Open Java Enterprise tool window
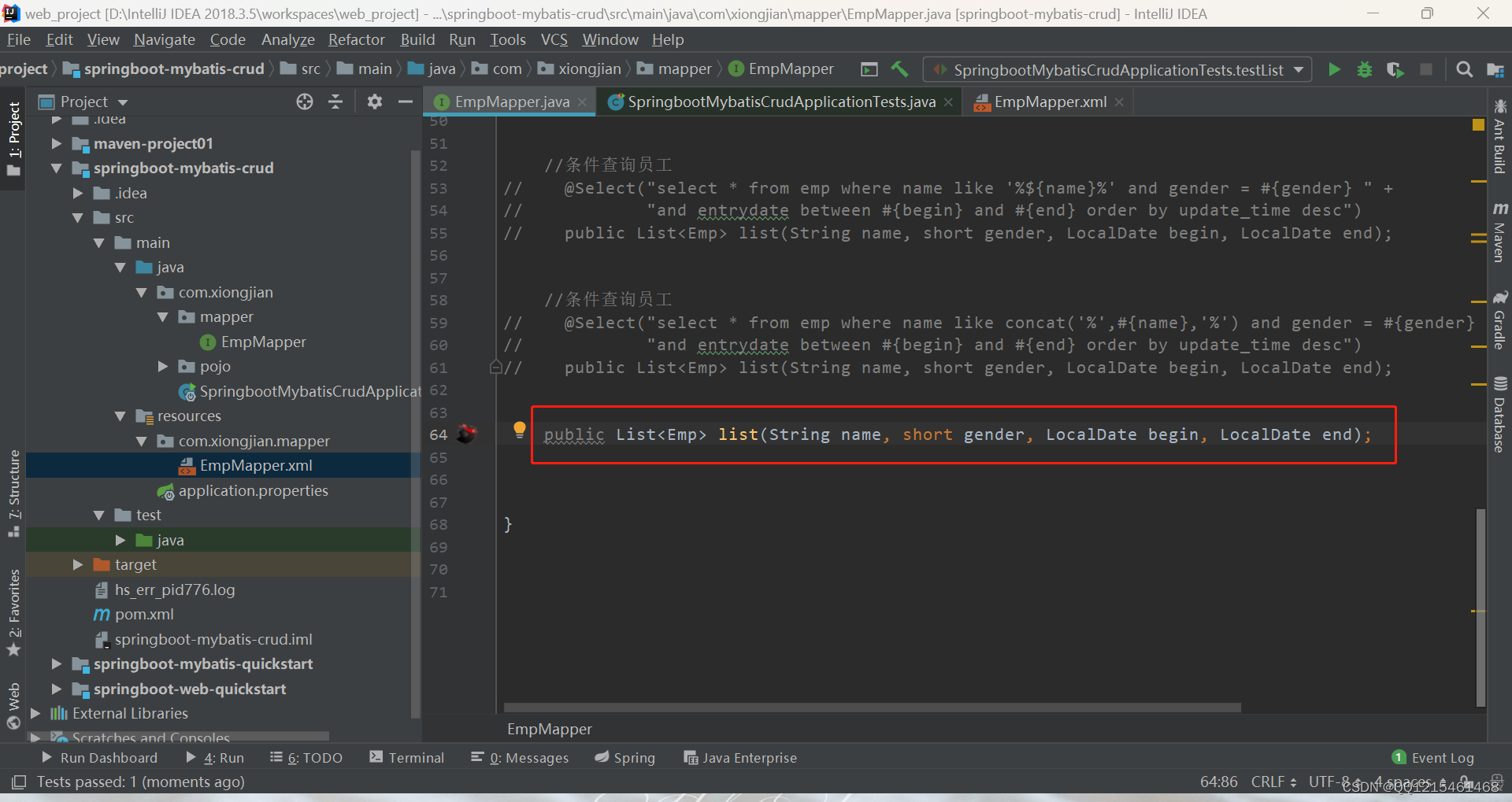1512x802 pixels. [x=740, y=758]
